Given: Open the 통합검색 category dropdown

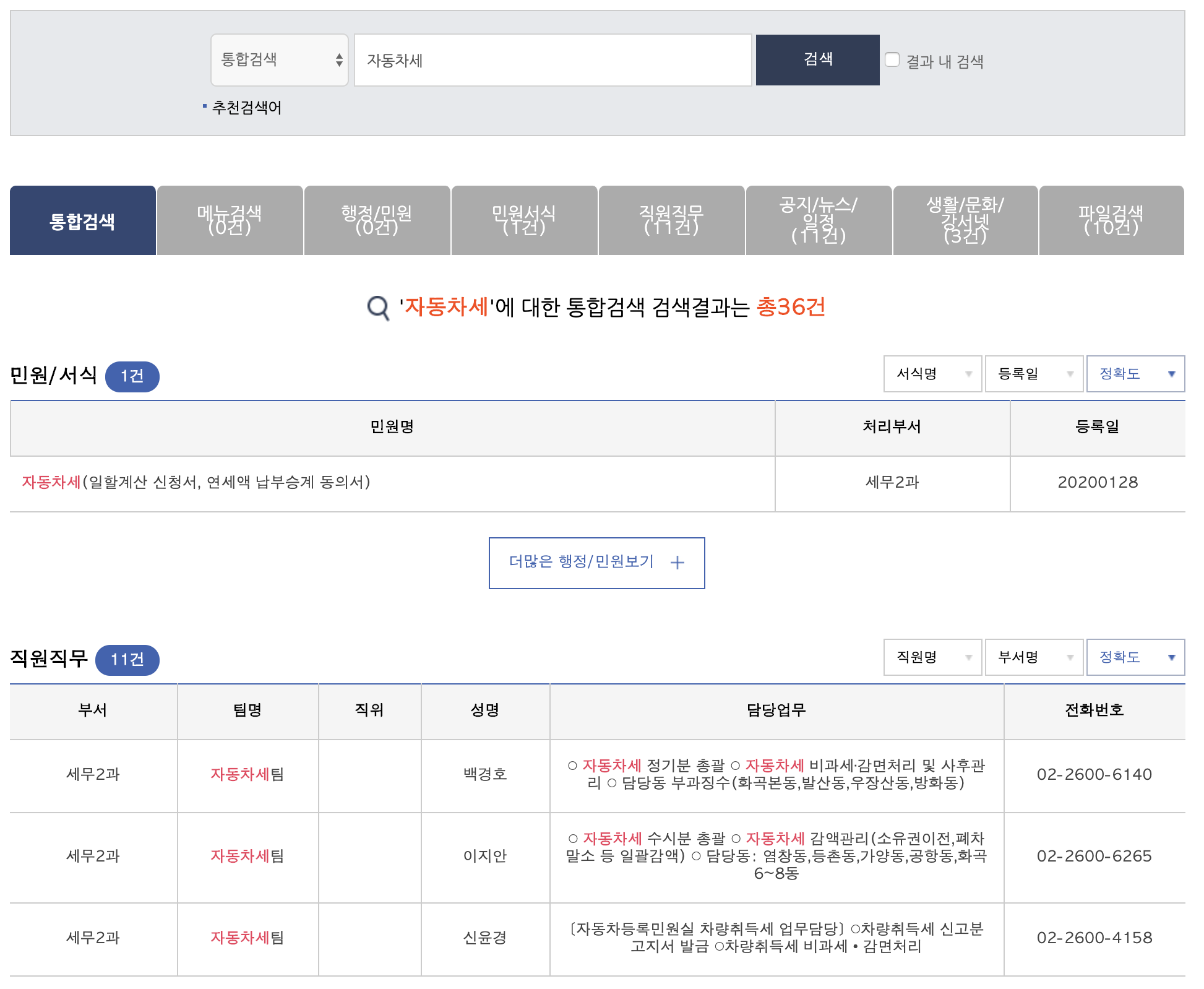Looking at the screenshot, I should (x=278, y=60).
